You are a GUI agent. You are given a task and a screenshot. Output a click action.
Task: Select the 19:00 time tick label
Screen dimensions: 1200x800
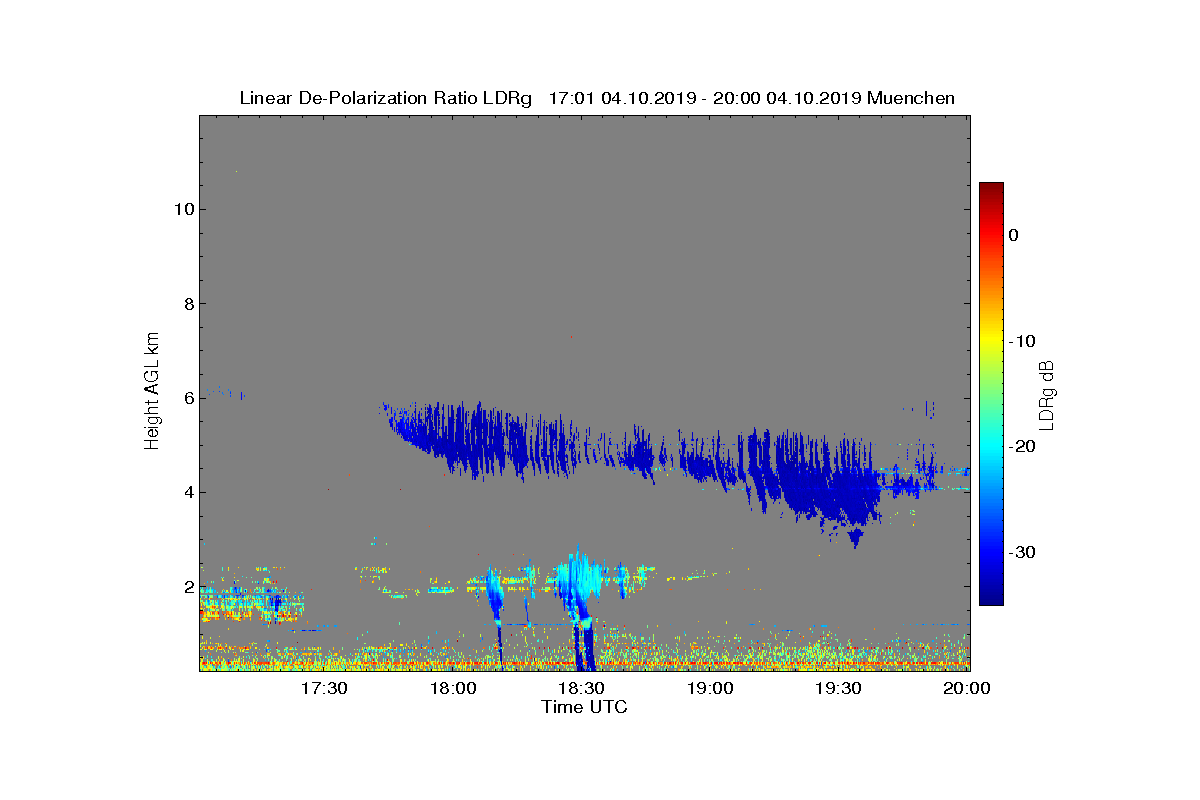(x=711, y=688)
